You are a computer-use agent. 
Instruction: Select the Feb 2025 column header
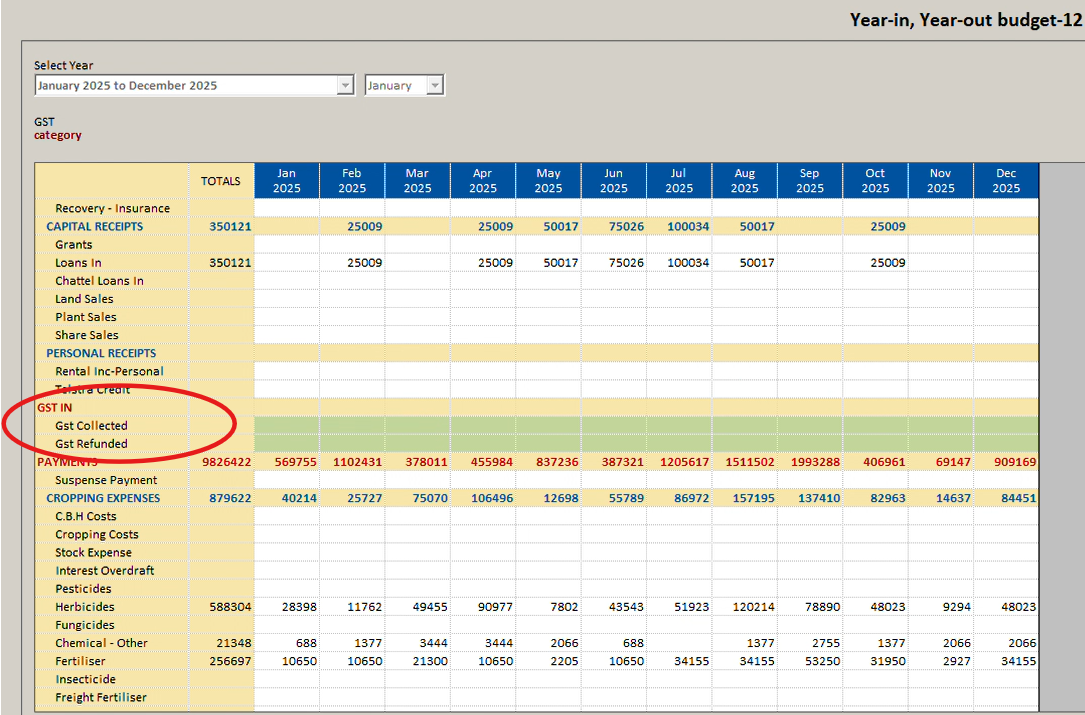[352, 181]
